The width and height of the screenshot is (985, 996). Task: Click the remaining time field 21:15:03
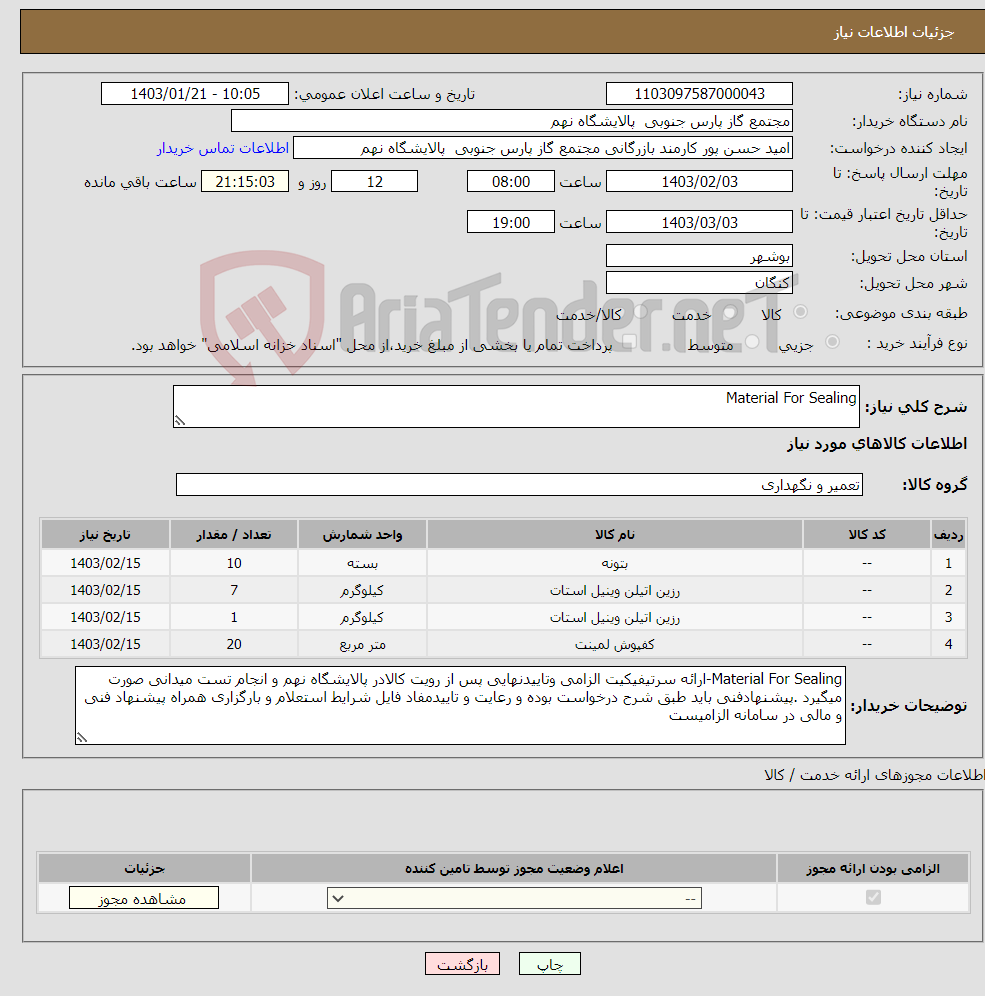click(x=245, y=182)
